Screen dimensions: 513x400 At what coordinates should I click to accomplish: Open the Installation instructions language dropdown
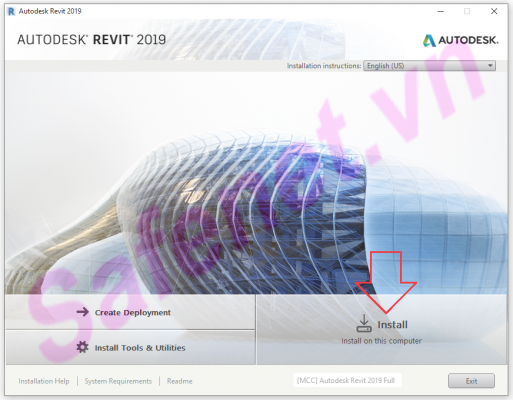(x=429, y=66)
